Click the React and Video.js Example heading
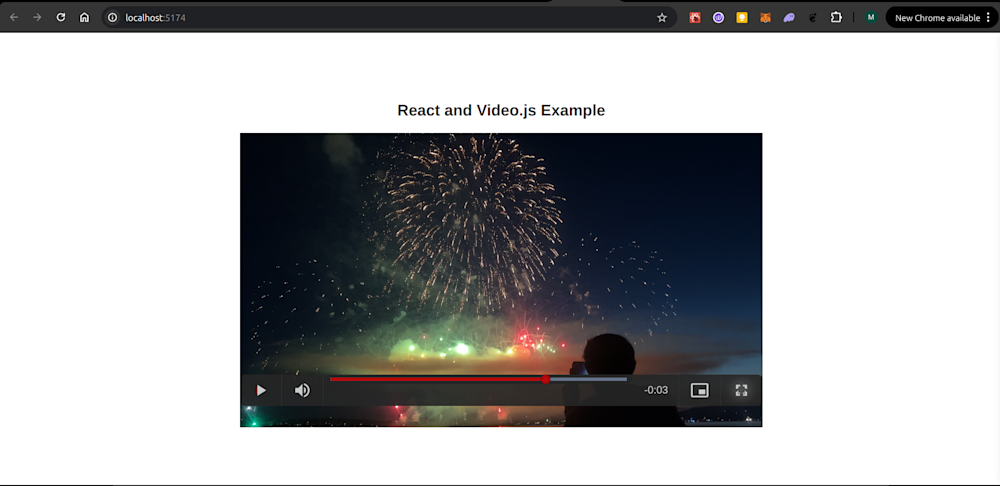Image resolution: width=1000 pixels, height=486 pixels. click(x=501, y=110)
